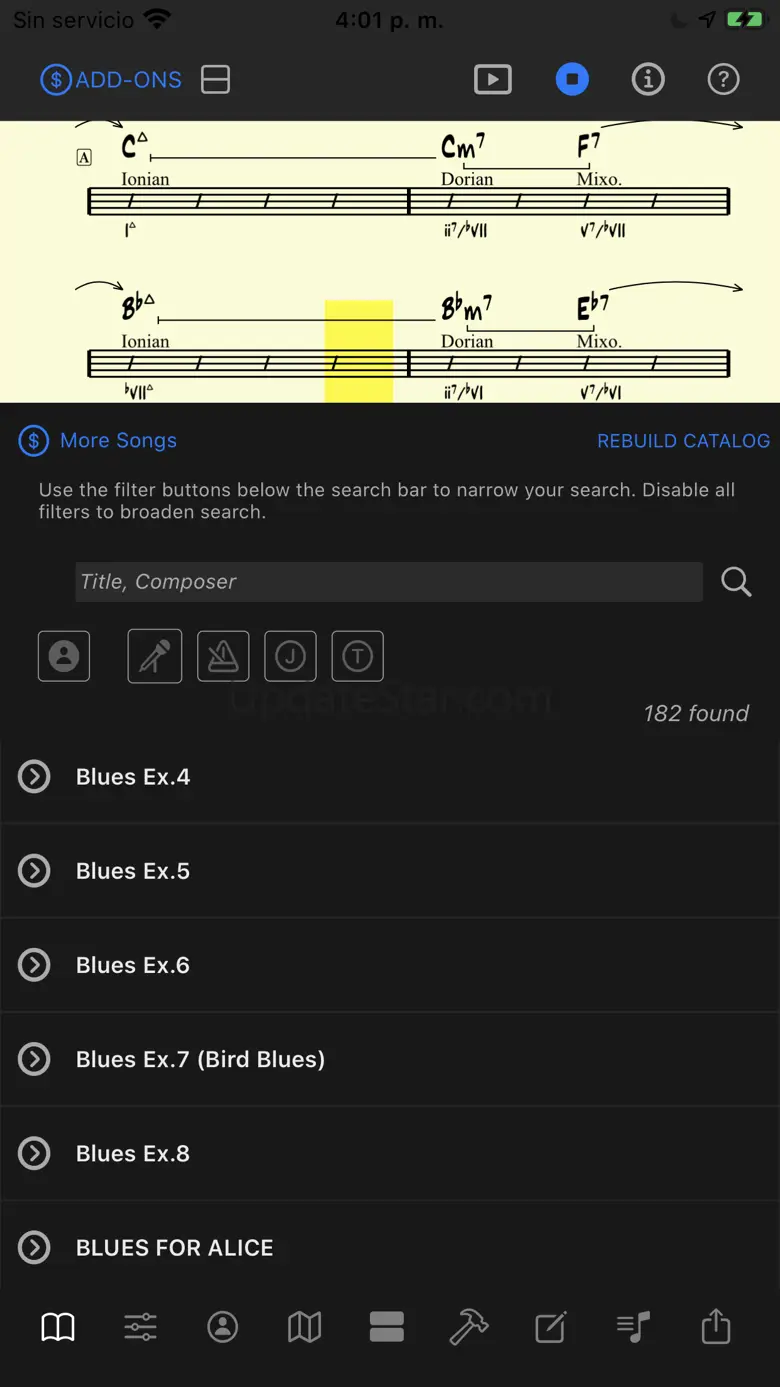Expand the BLUES FOR ALICE entry

pyautogui.click(x=35, y=1247)
